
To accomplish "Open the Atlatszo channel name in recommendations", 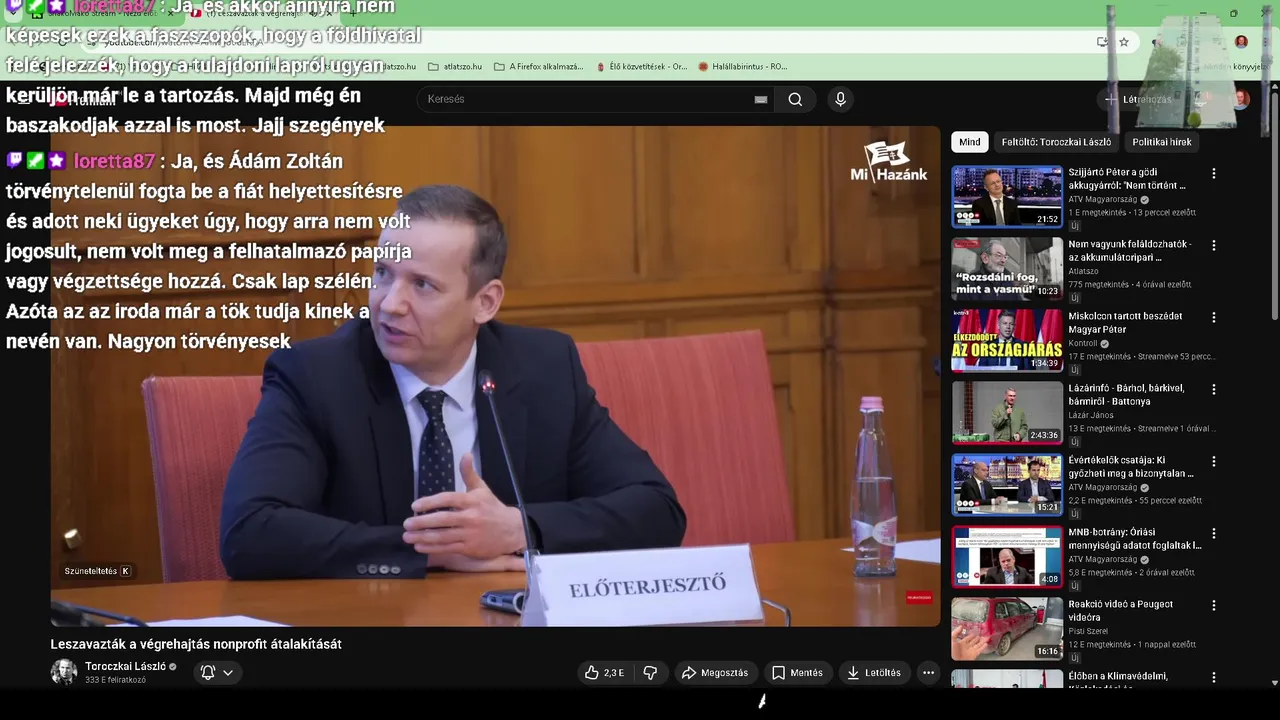I will pos(1083,271).
